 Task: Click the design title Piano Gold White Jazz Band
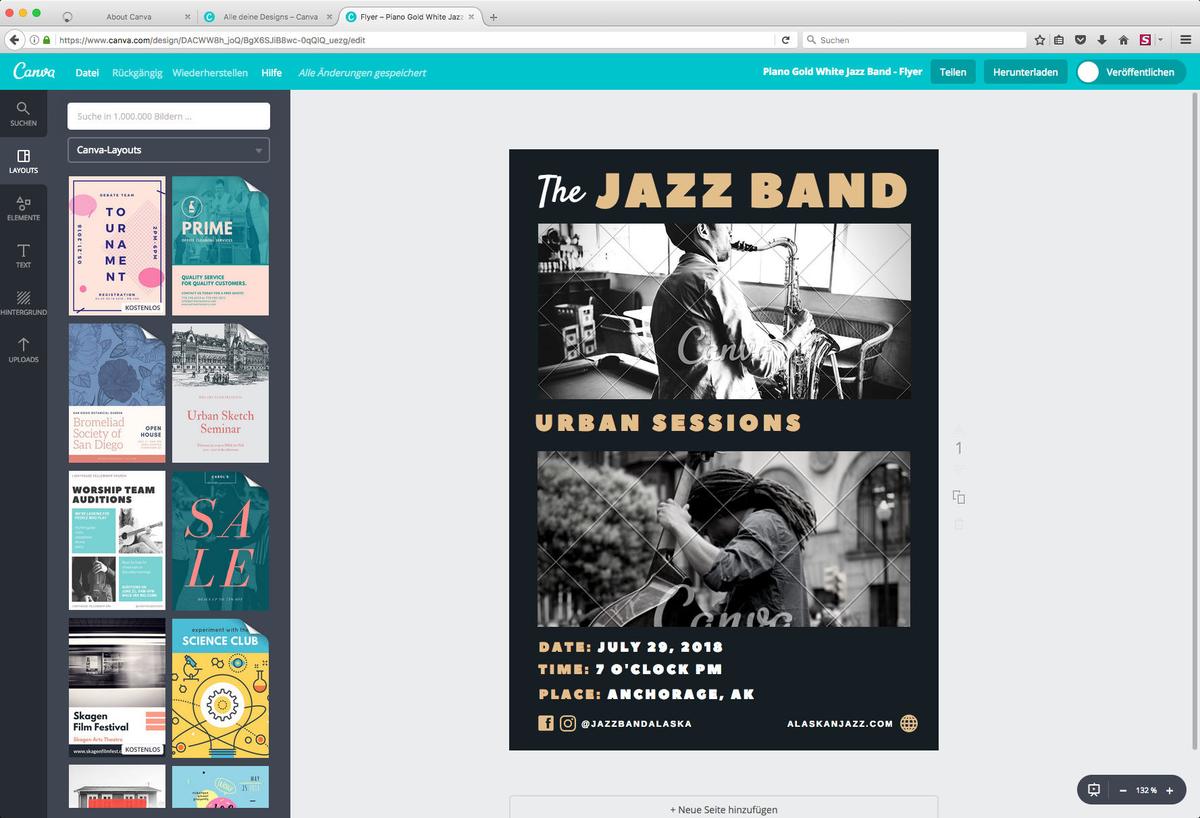coord(842,72)
